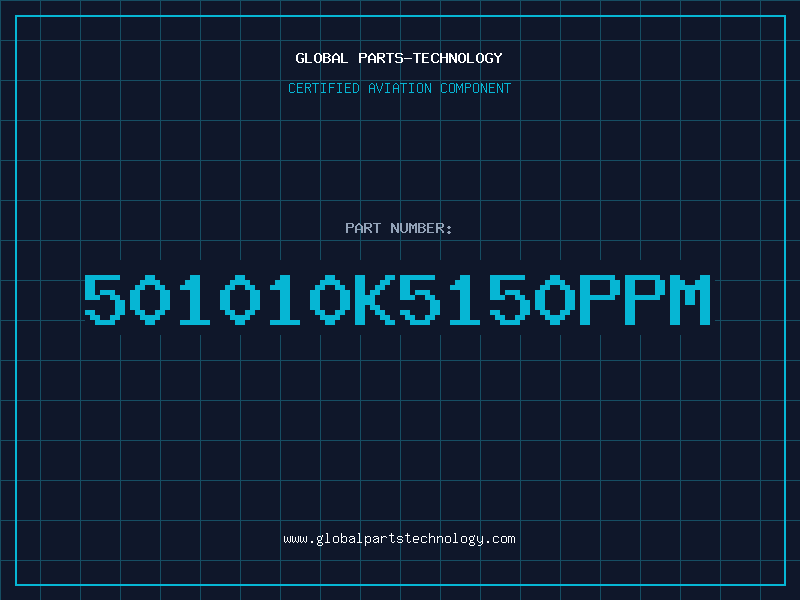The height and width of the screenshot is (600, 800).
Task: Select the CERTIFIED AVIATION COMPONENT subtitle
Action: coord(399,88)
